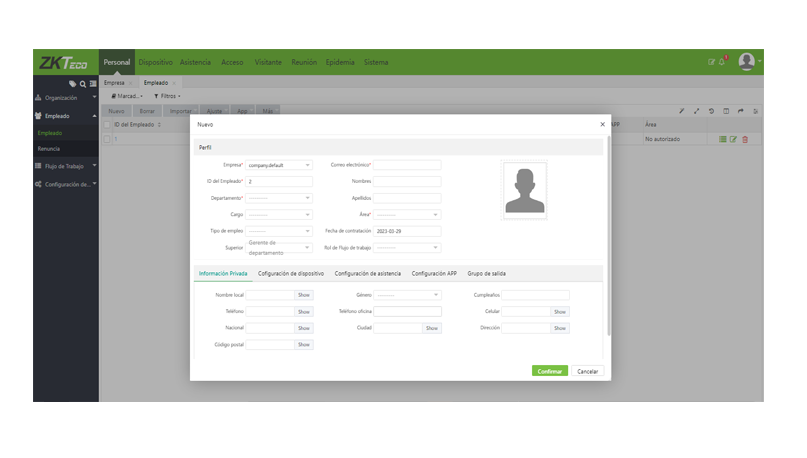Click the notification bell icon
Viewport: 807px width, 458px height.
[723, 61]
